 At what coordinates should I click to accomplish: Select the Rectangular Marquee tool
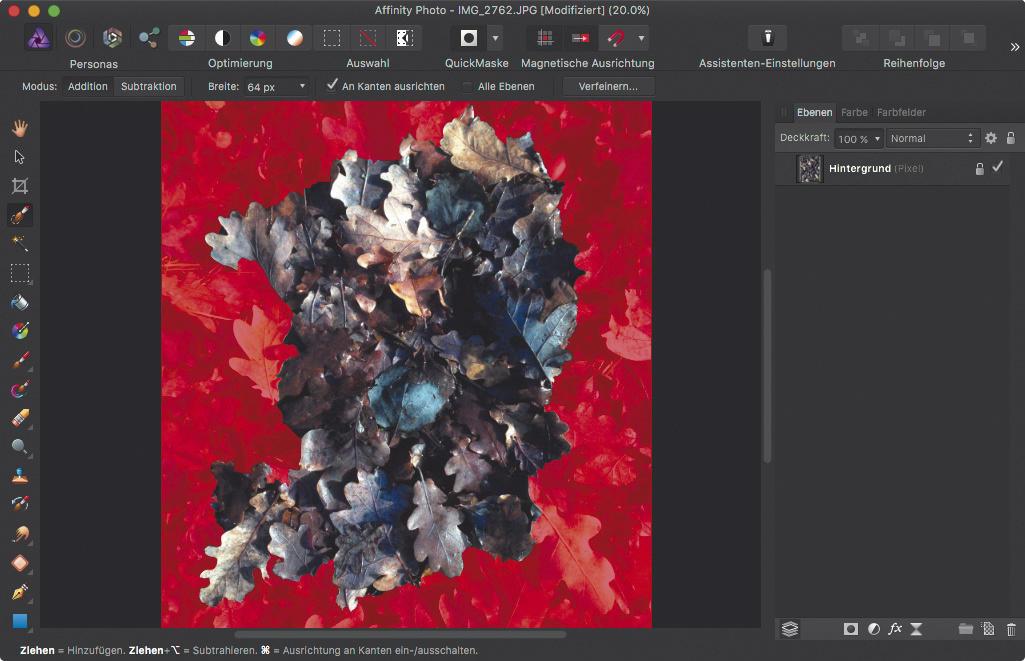[x=20, y=273]
